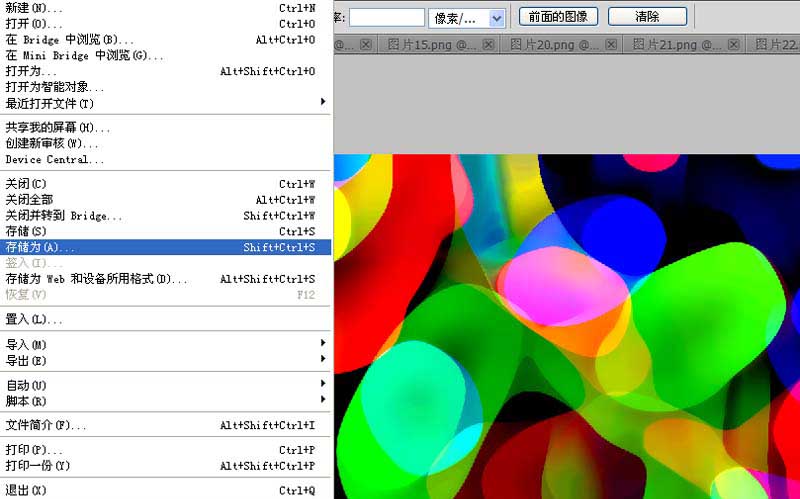Choose 存储为 from the File menu
Screen dimensions: 800x499
pyautogui.click(x=165, y=247)
